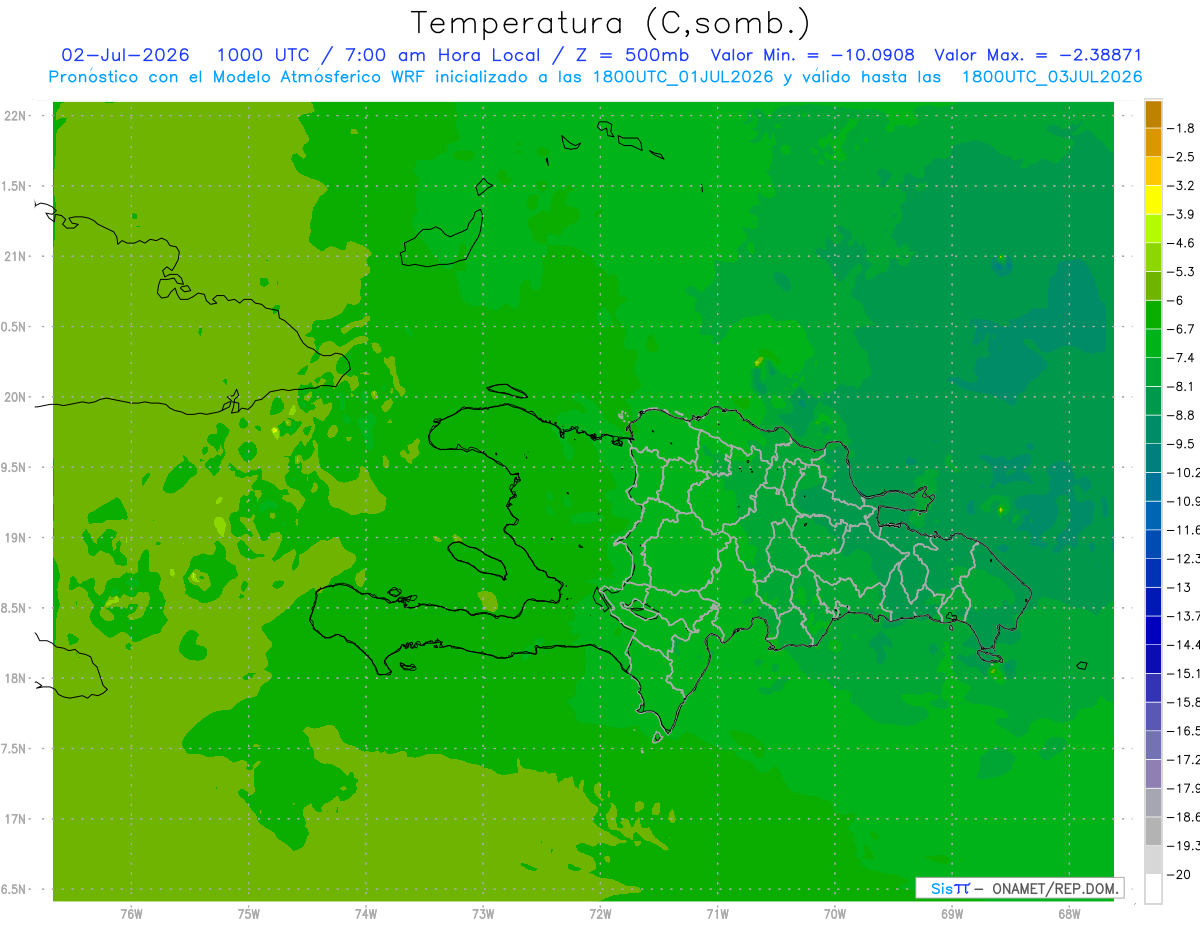Click the valid-until time "1800UTC_03JUL2026"
Screen dimensions: 1200x927
point(1052,77)
